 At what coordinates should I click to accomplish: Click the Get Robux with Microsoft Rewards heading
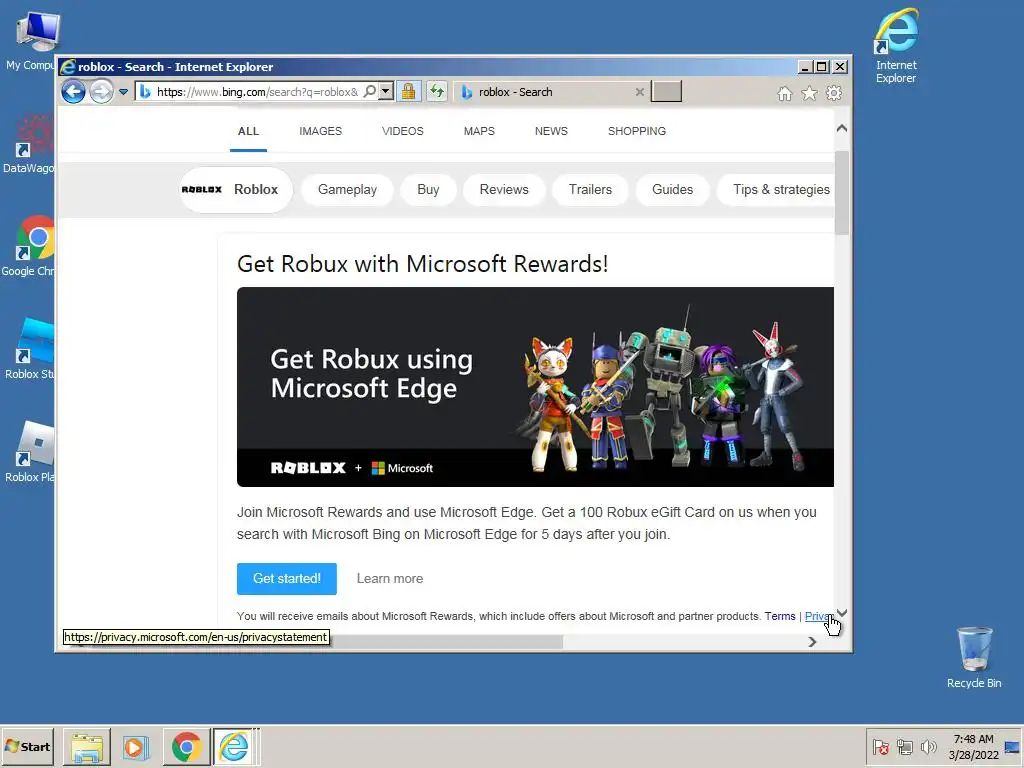click(x=423, y=264)
